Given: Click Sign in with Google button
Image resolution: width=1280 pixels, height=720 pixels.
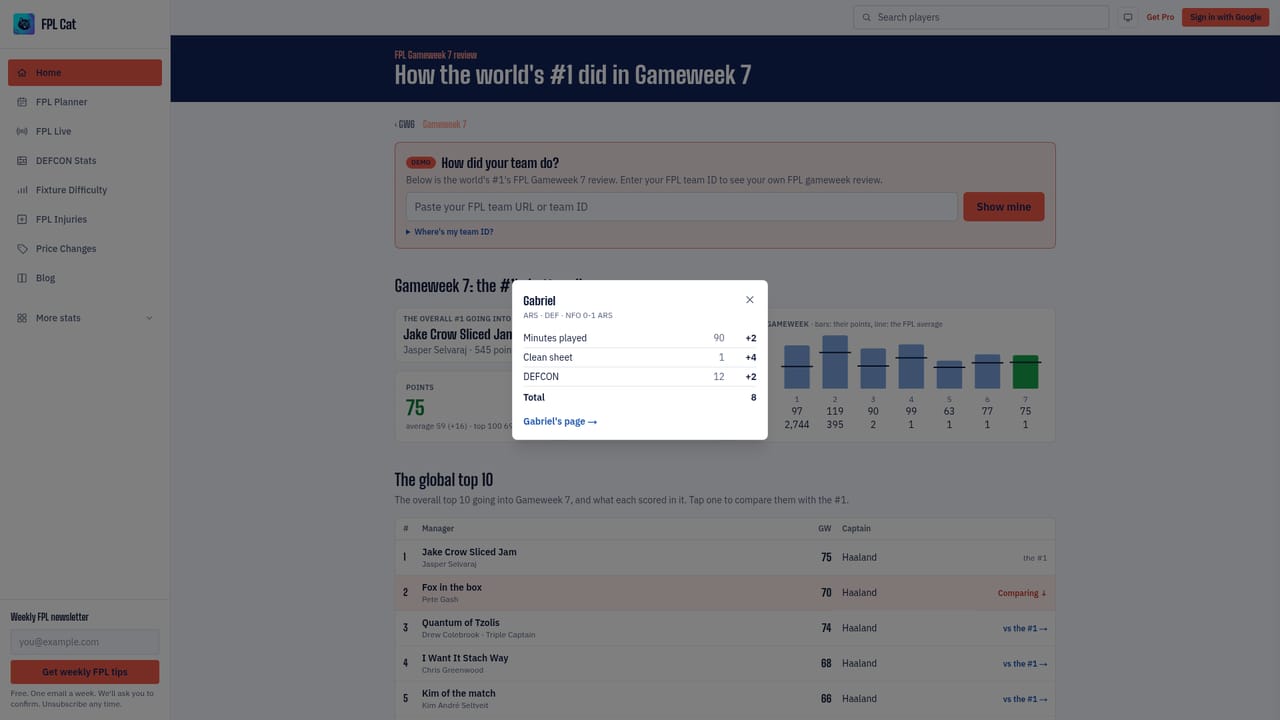Looking at the screenshot, I should tap(1225, 17).
